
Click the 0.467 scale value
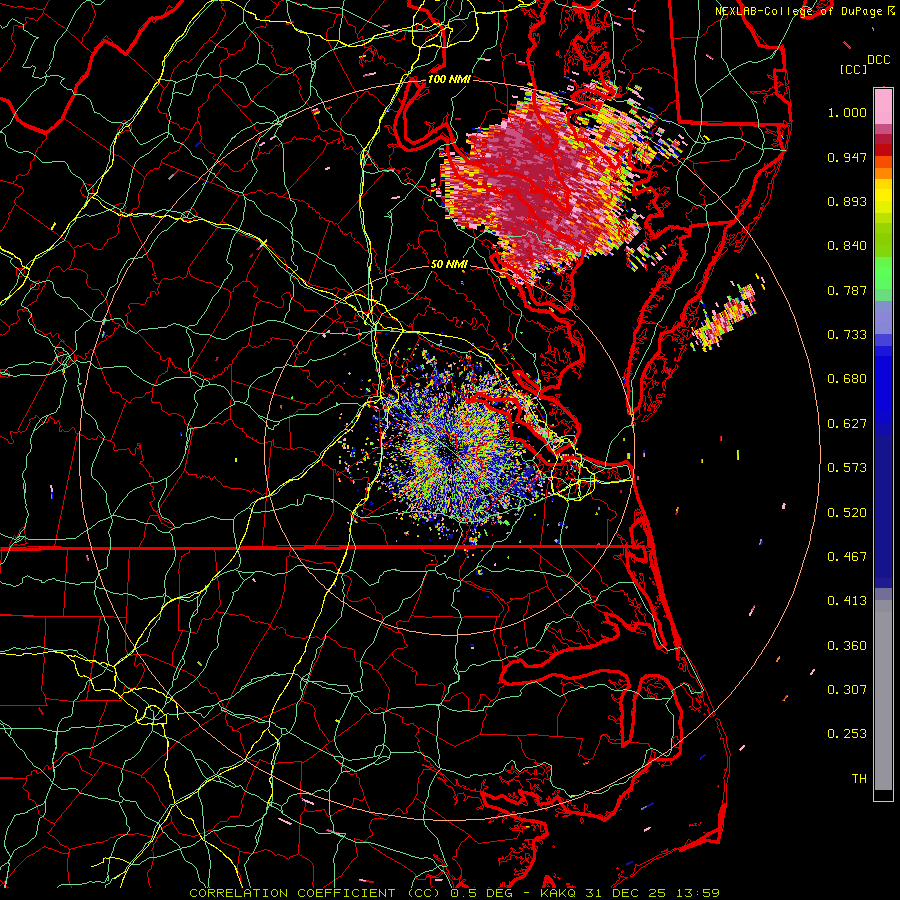[x=847, y=557]
